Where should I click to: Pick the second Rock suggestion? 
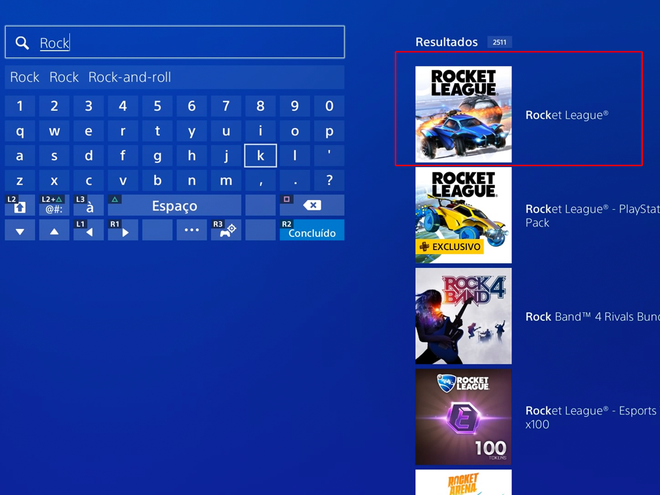tap(64, 77)
